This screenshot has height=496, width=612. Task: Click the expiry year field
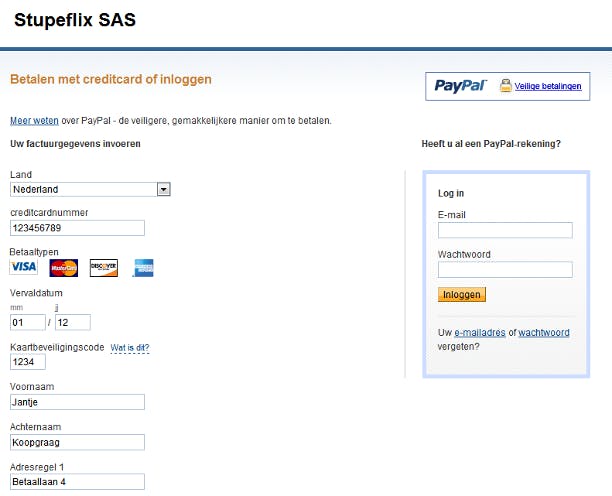(73, 322)
